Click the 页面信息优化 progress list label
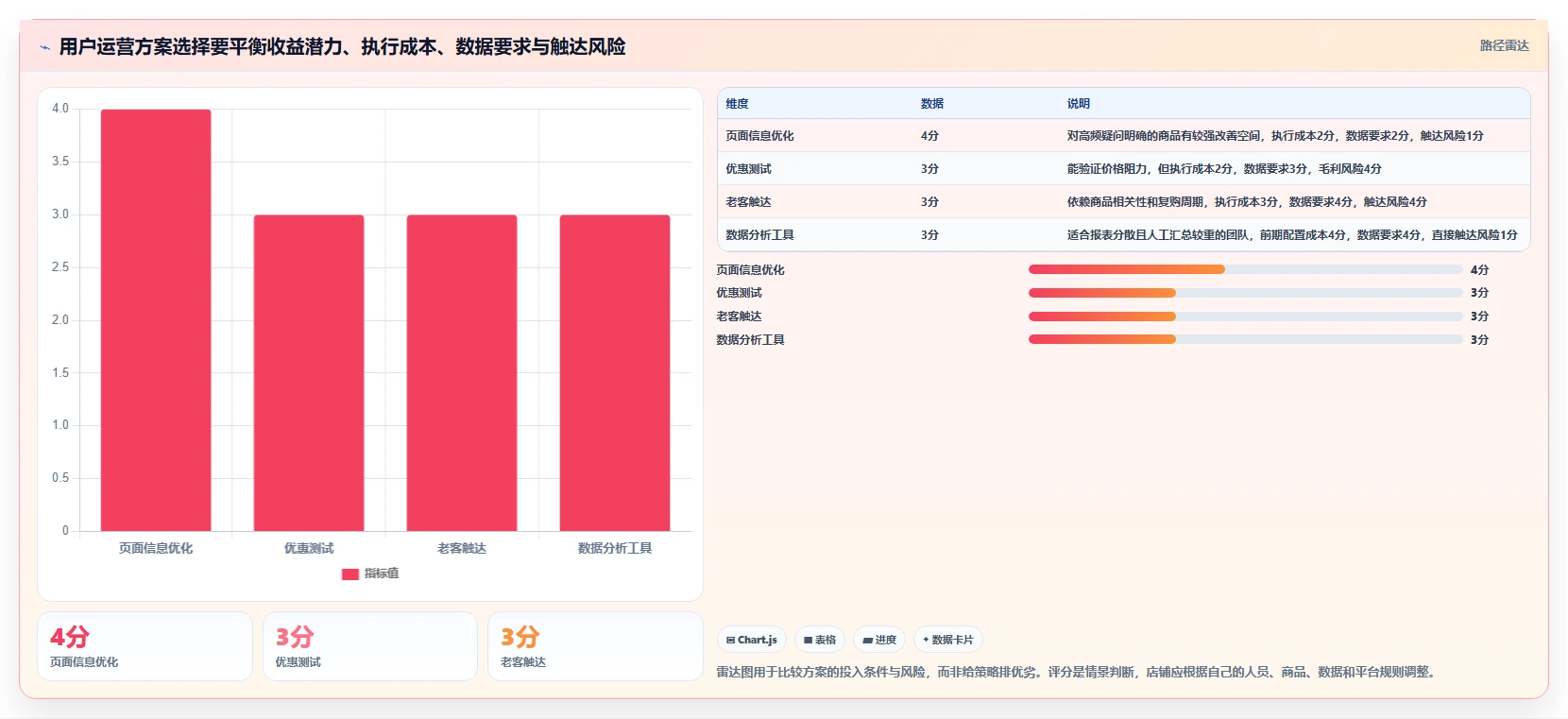 click(x=750, y=270)
